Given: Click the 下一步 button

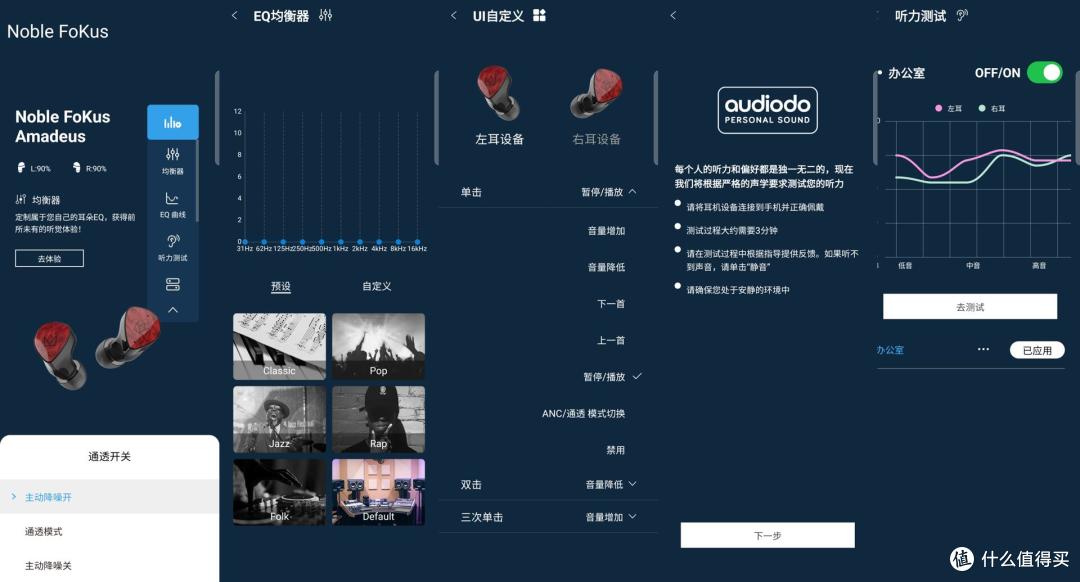Looking at the screenshot, I should pyautogui.click(x=767, y=535).
